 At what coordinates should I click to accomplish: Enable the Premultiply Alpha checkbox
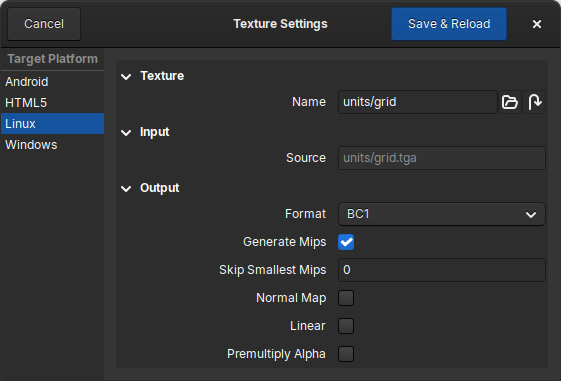click(346, 353)
